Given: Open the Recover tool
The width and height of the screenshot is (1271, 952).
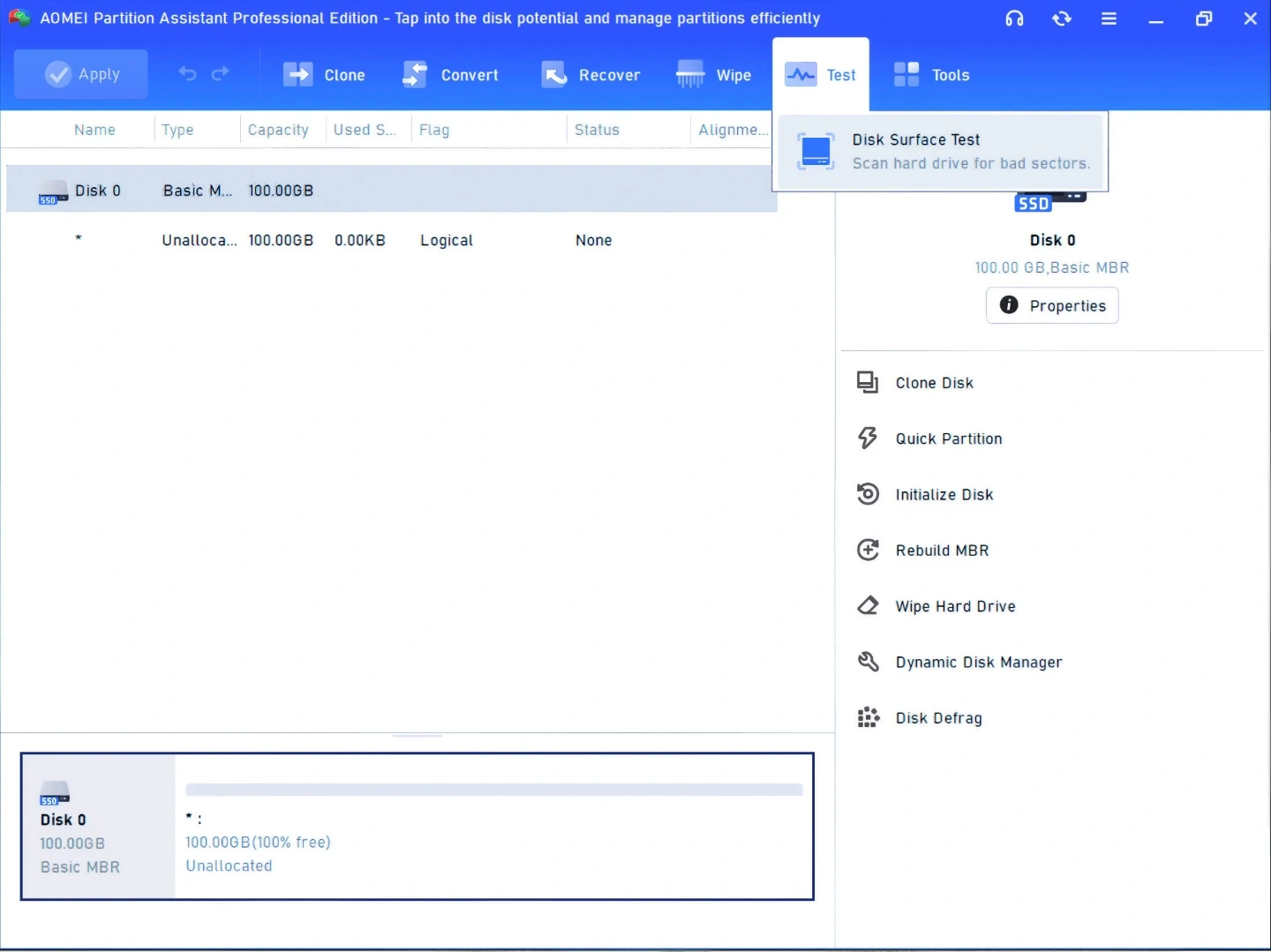Looking at the screenshot, I should (590, 75).
